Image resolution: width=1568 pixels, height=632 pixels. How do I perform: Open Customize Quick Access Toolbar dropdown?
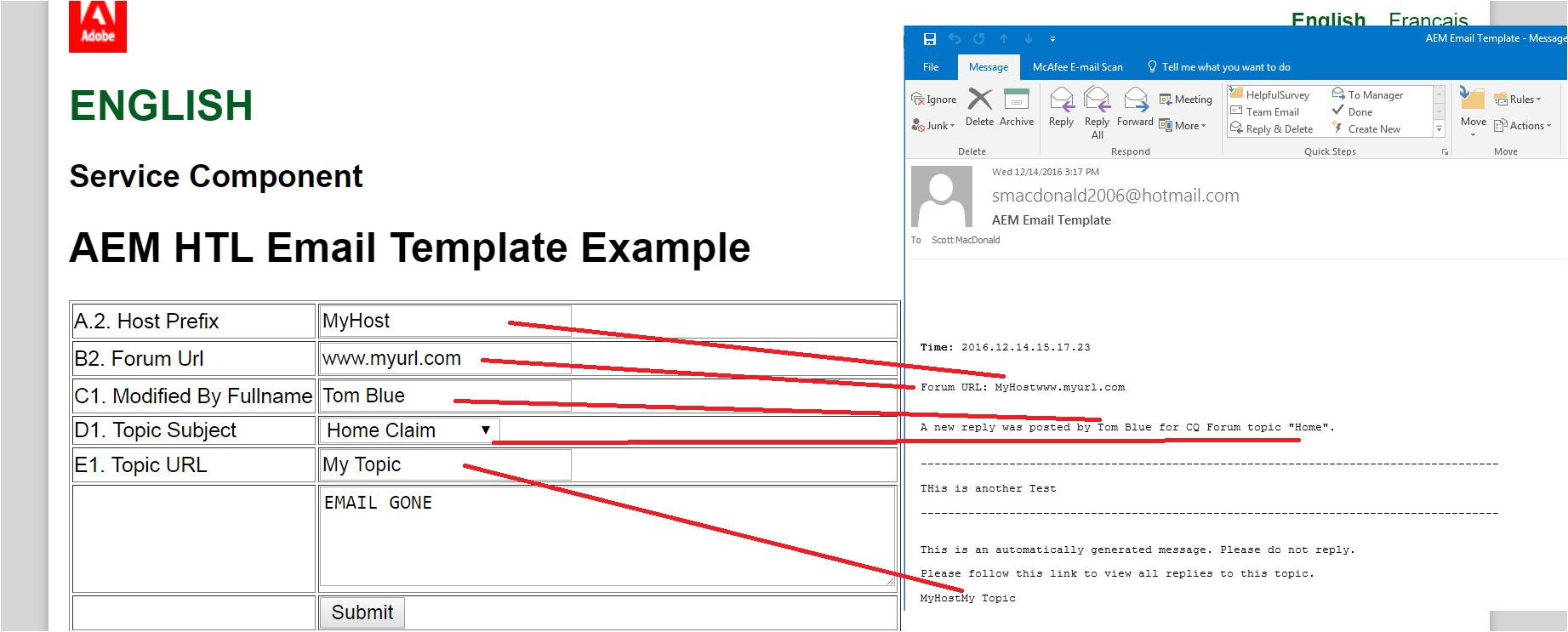tap(1052, 39)
